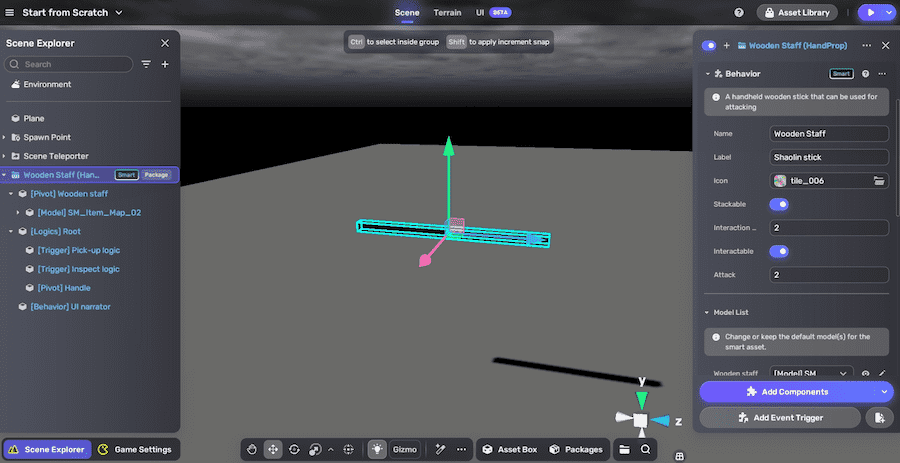
Task: Disable the Interactable switch
Action: [x=778, y=251]
